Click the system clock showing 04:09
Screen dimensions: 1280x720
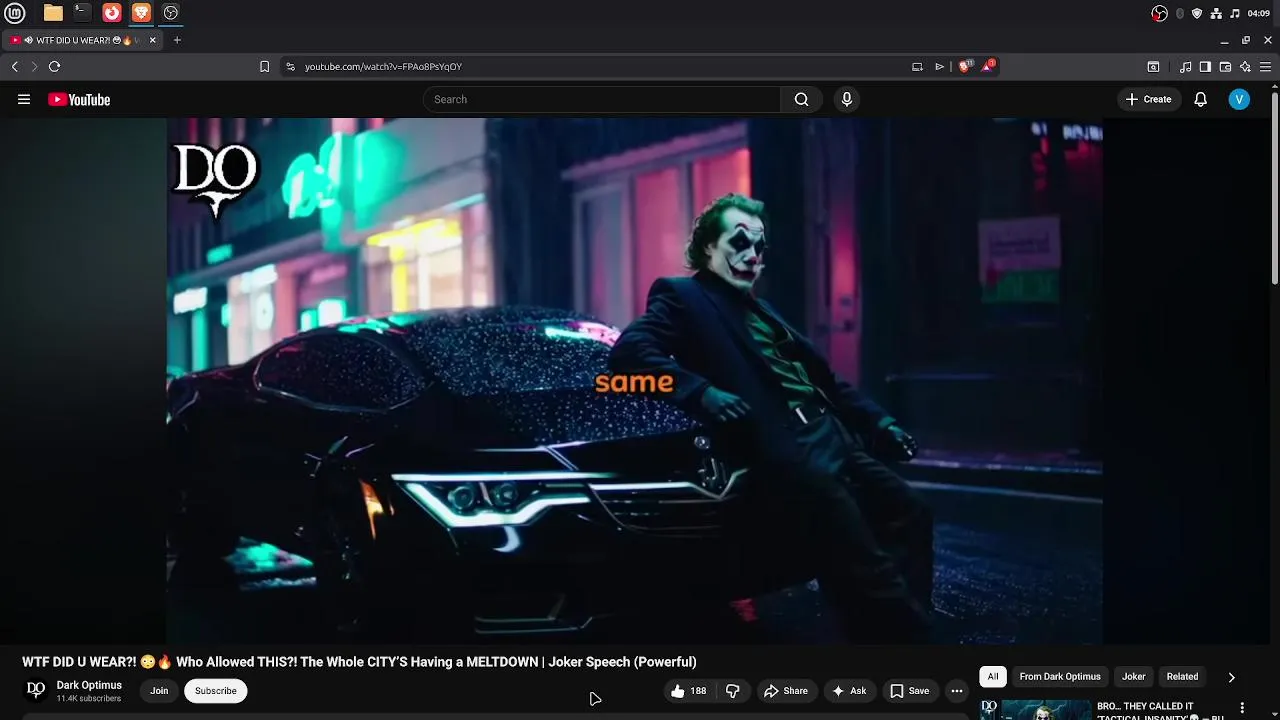[x=1259, y=13]
